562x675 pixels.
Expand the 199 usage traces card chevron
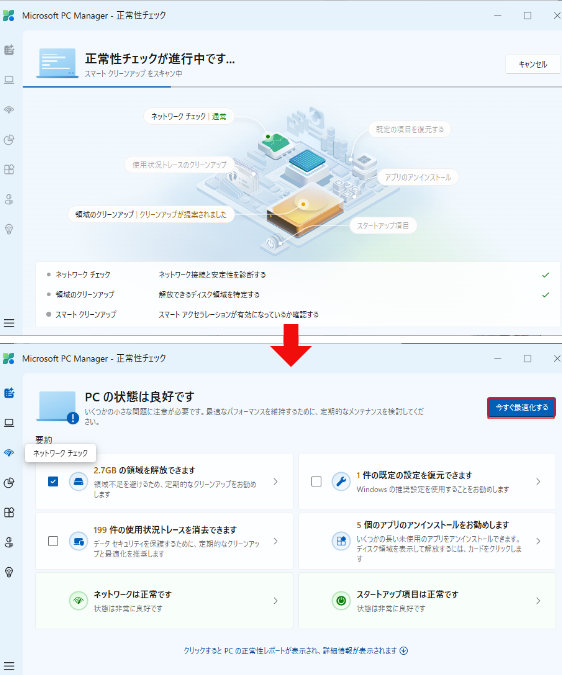click(x=276, y=541)
